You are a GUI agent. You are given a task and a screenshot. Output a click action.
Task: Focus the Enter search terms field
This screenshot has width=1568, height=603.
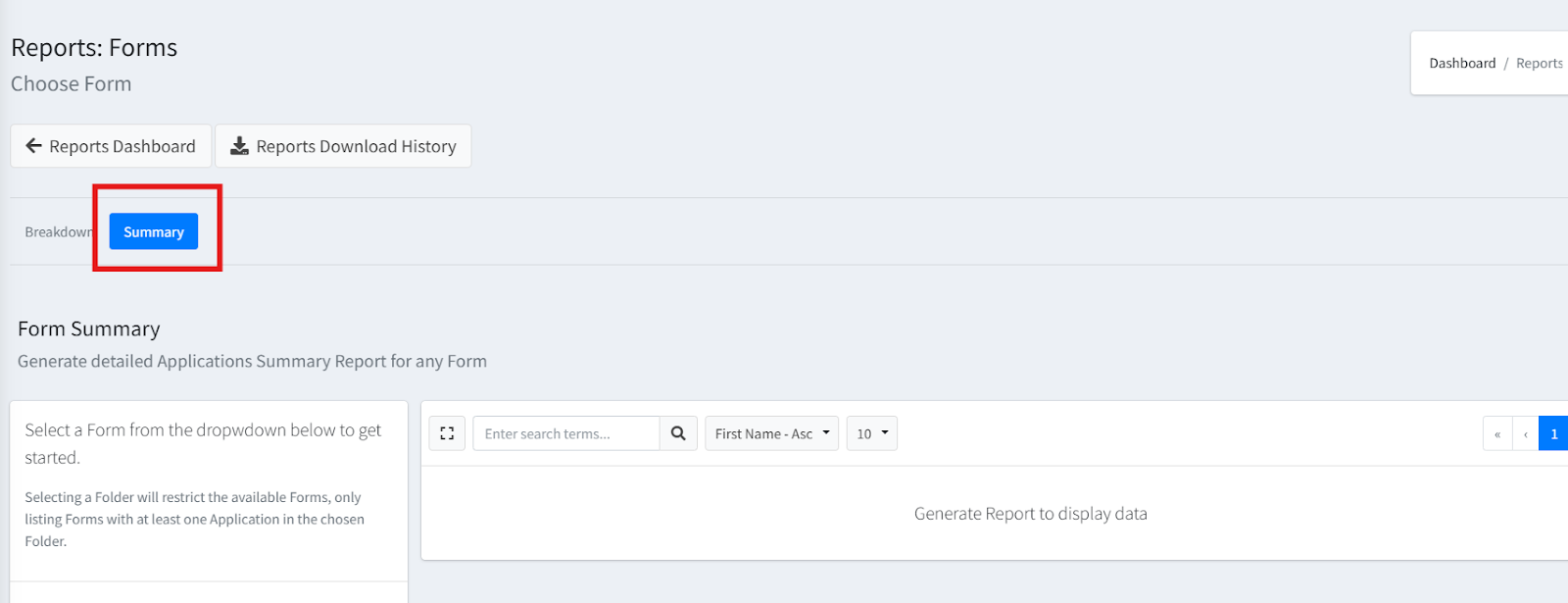click(x=565, y=433)
